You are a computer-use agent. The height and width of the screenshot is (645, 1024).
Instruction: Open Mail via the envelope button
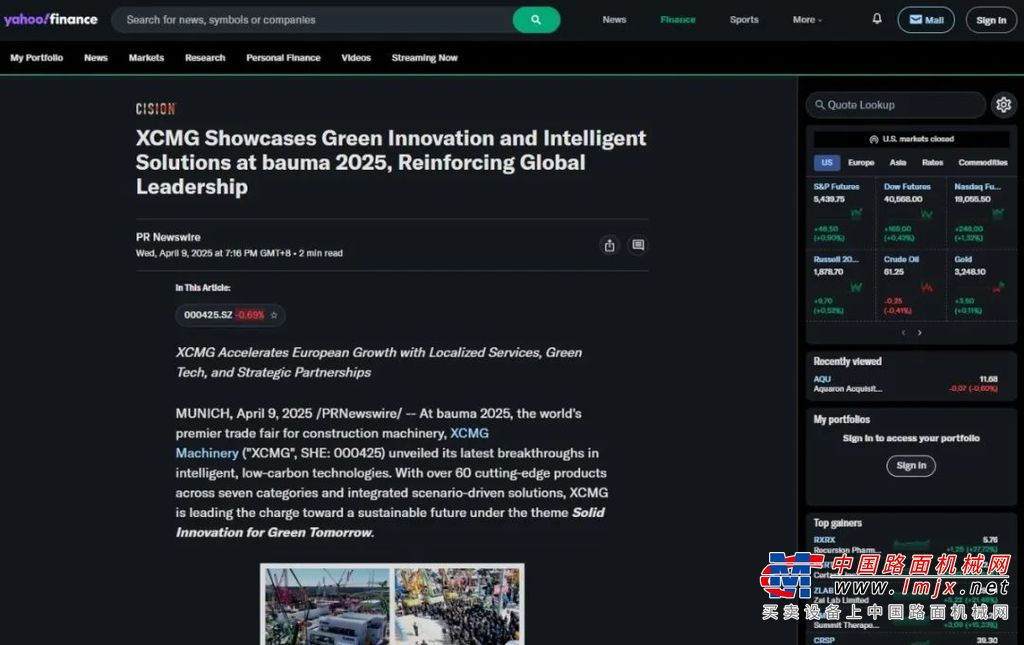click(926, 20)
